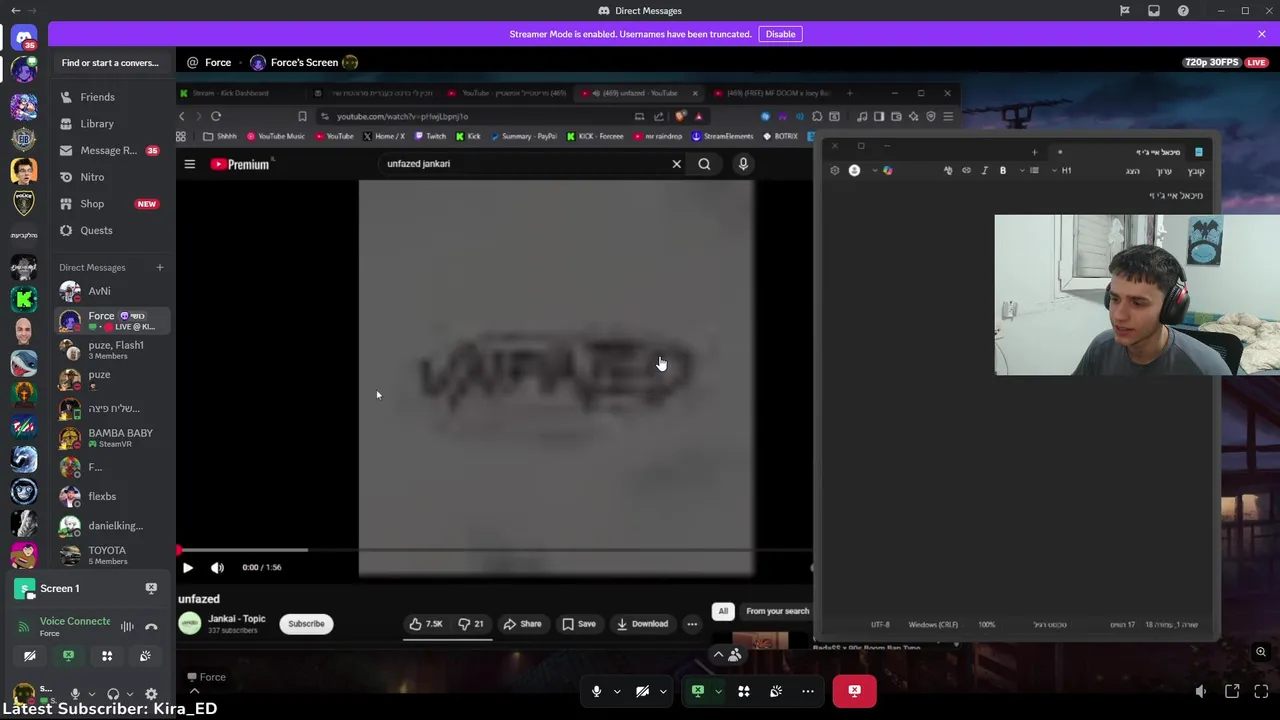The width and height of the screenshot is (1280, 720).
Task: Open Discord user settings gear
Action: 151,694
